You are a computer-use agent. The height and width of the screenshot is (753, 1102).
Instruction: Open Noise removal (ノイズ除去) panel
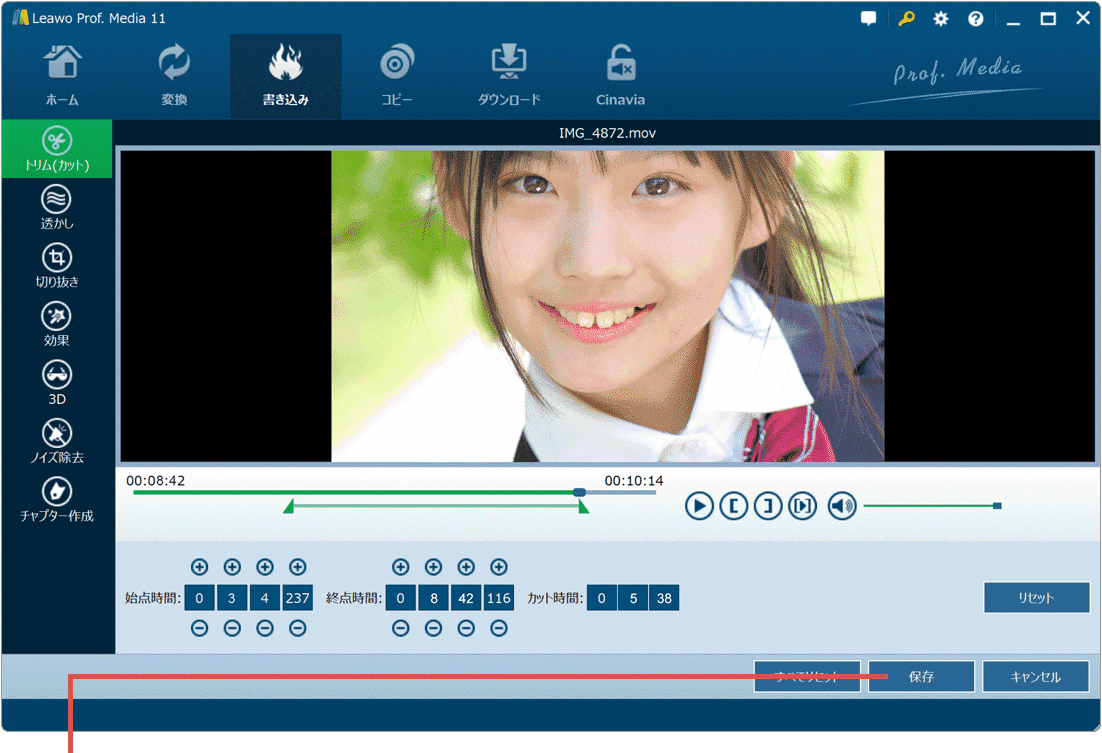click(x=56, y=441)
